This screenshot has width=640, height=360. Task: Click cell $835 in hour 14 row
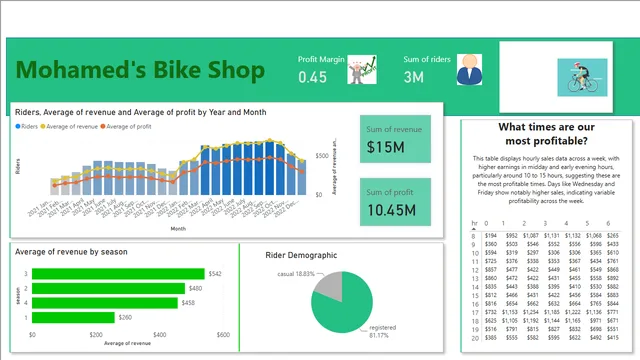tap(491, 287)
